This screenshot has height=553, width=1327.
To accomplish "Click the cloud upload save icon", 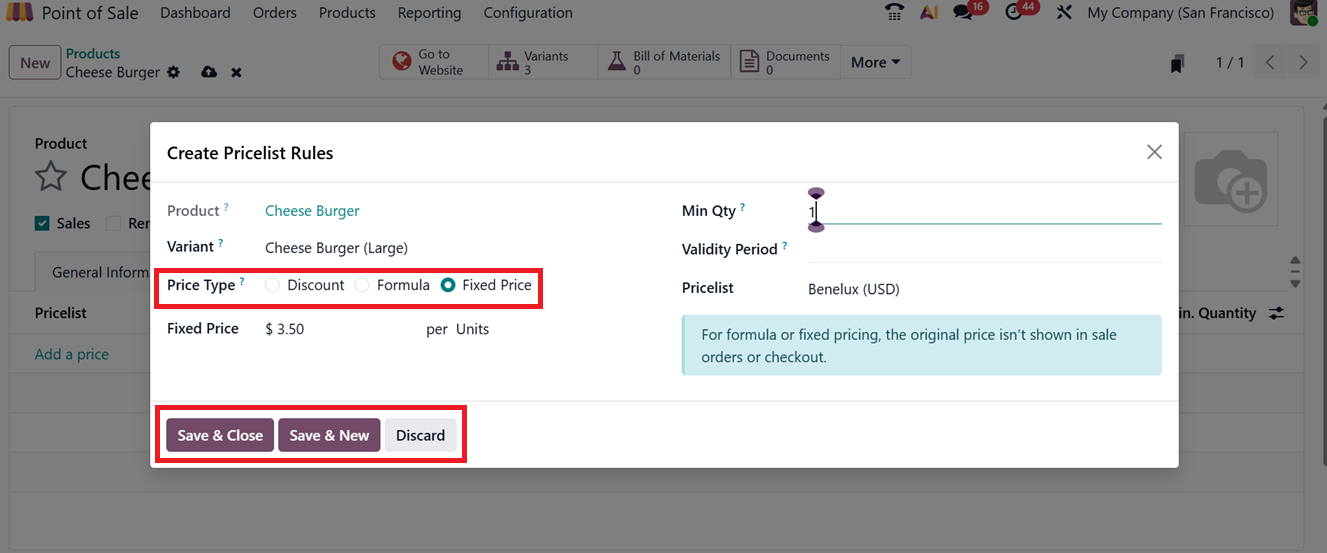I will pos(209,72).
